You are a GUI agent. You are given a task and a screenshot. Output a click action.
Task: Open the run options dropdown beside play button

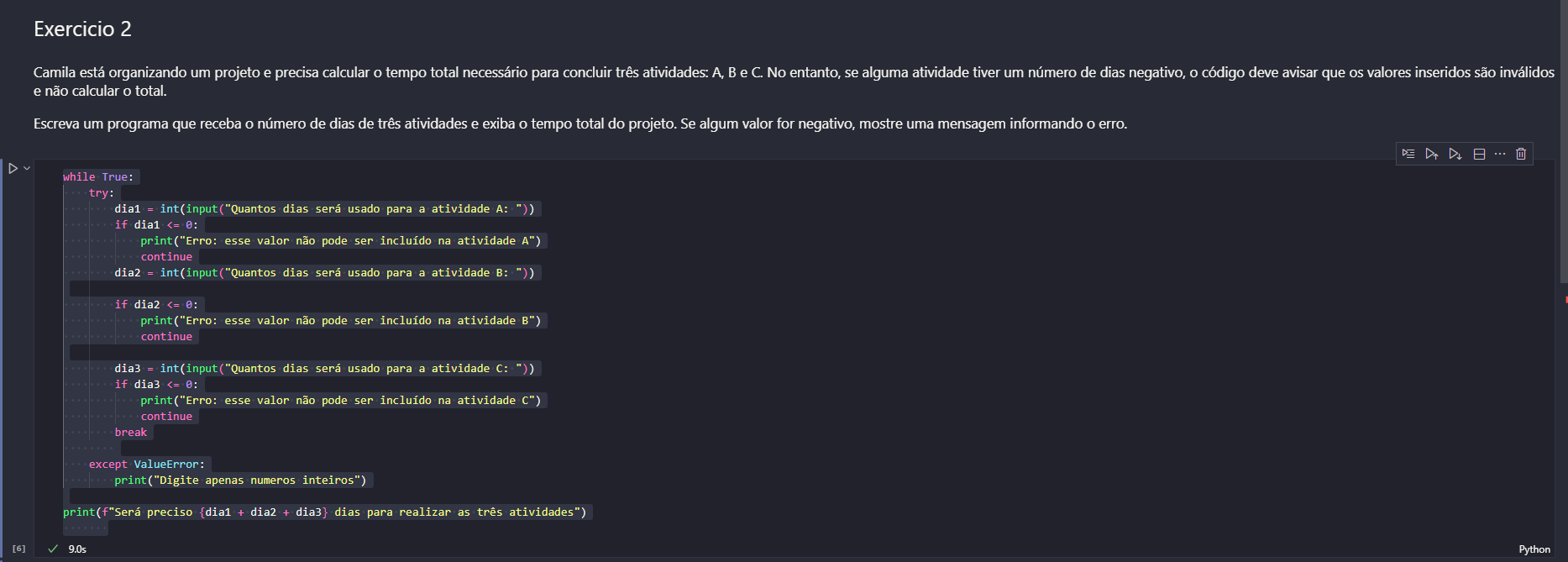pos(27,168)
